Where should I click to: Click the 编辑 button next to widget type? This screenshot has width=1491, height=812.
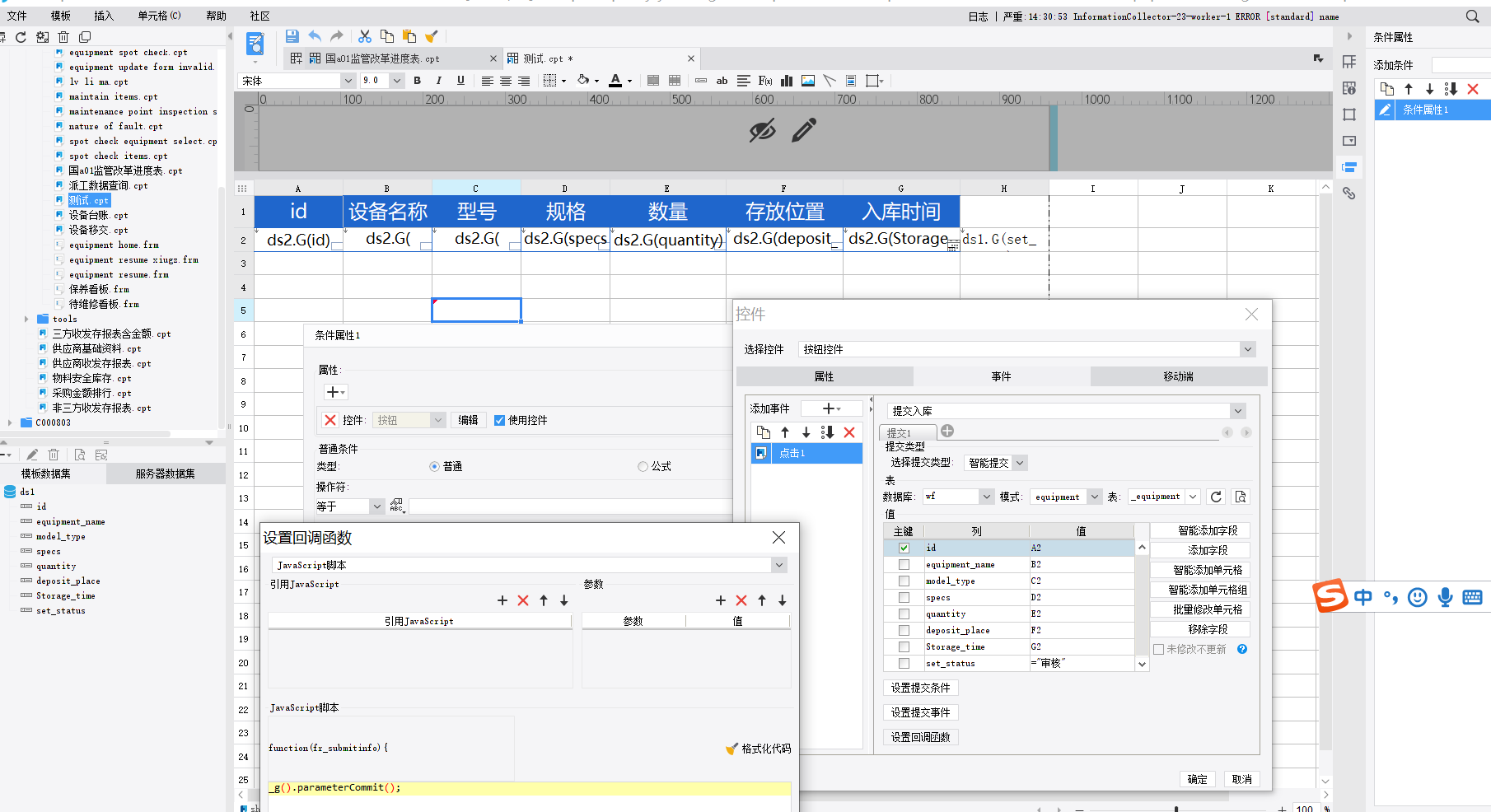pyautogui.click(x=468, y=420)
